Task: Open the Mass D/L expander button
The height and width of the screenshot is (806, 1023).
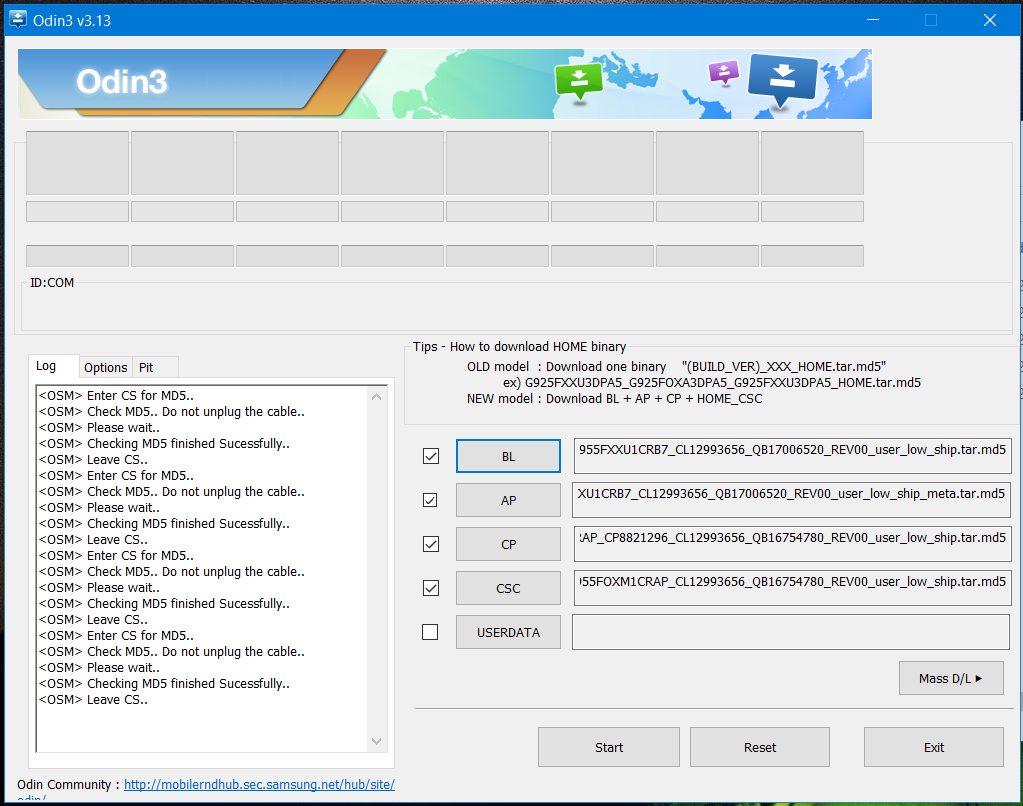Action: point(950,678)
